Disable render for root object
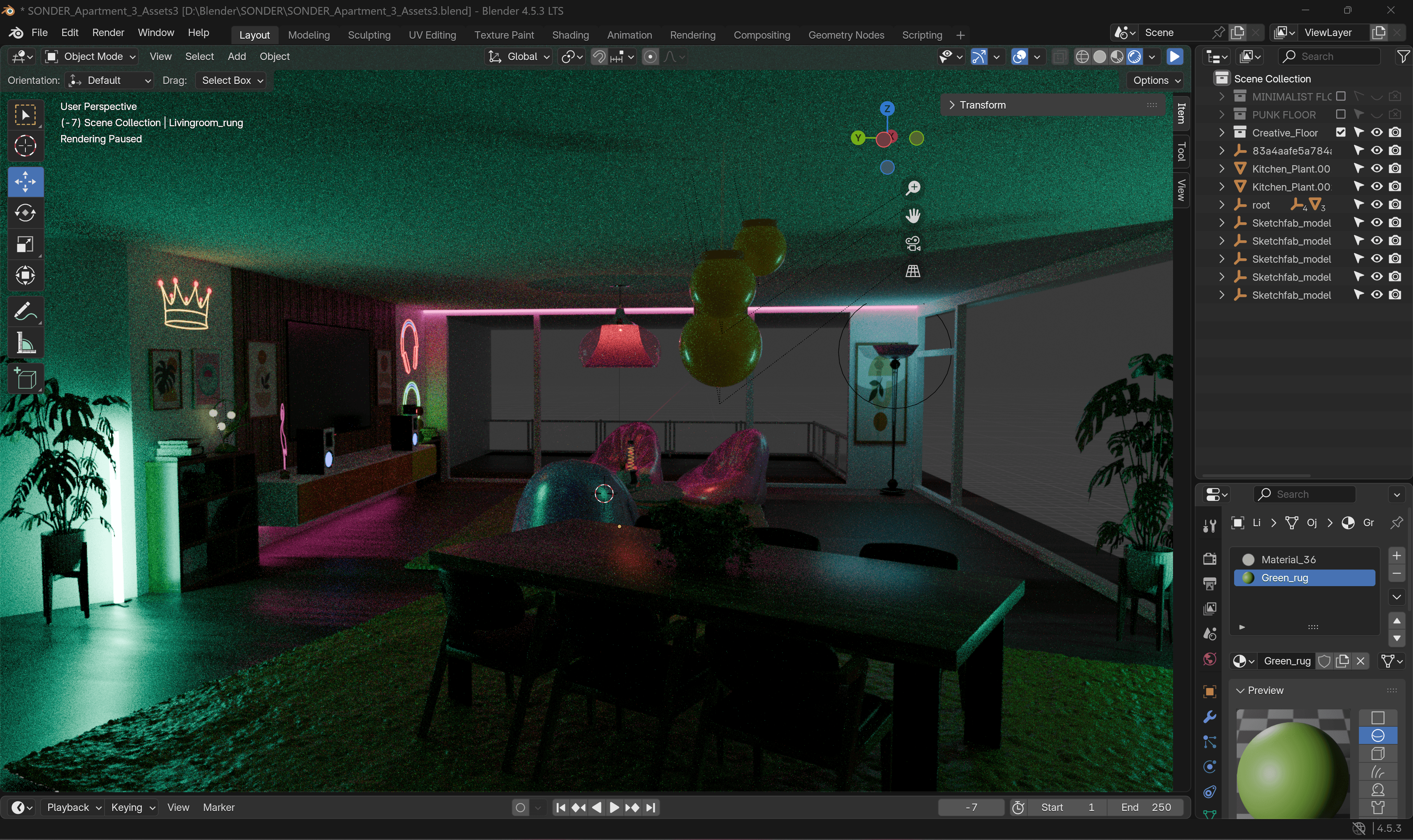1413x840 pixels. coord(1395,204)
